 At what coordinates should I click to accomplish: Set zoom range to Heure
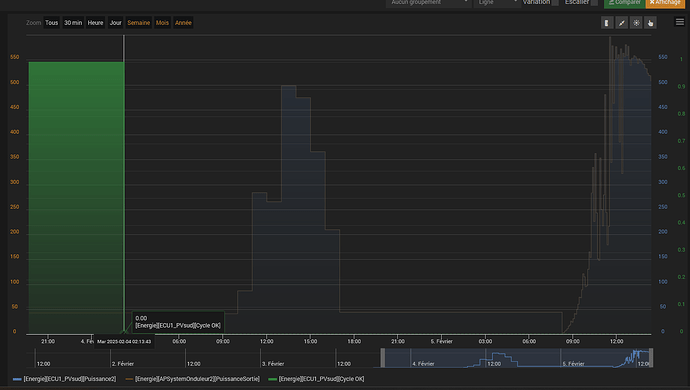95,23
